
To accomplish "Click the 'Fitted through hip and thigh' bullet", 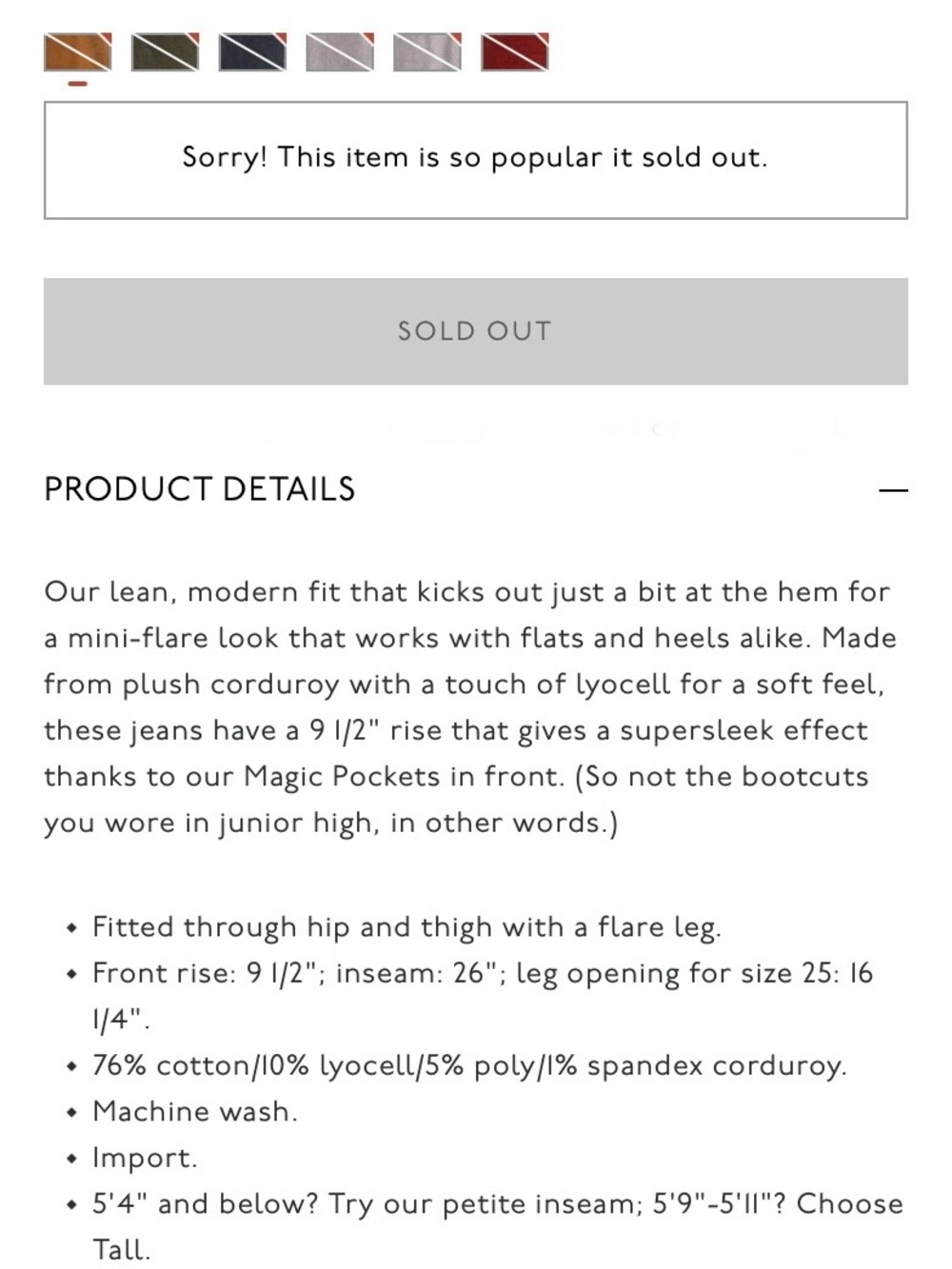I will (407, 927).
